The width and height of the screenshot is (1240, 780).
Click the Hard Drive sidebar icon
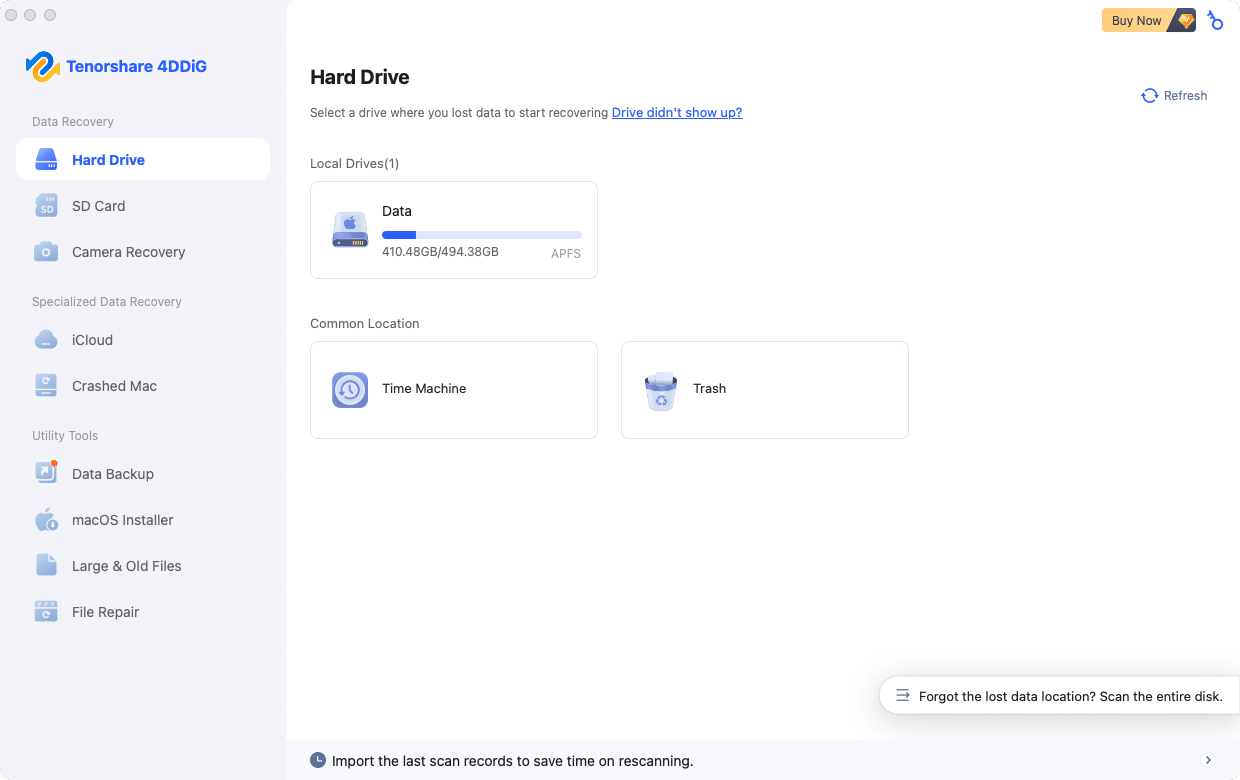(47, 160)
